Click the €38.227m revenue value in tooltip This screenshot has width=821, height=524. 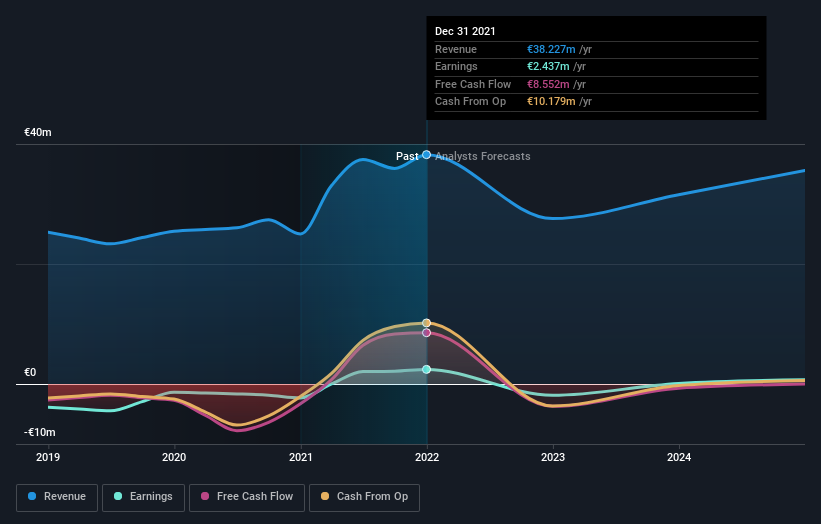coord(551,49)
